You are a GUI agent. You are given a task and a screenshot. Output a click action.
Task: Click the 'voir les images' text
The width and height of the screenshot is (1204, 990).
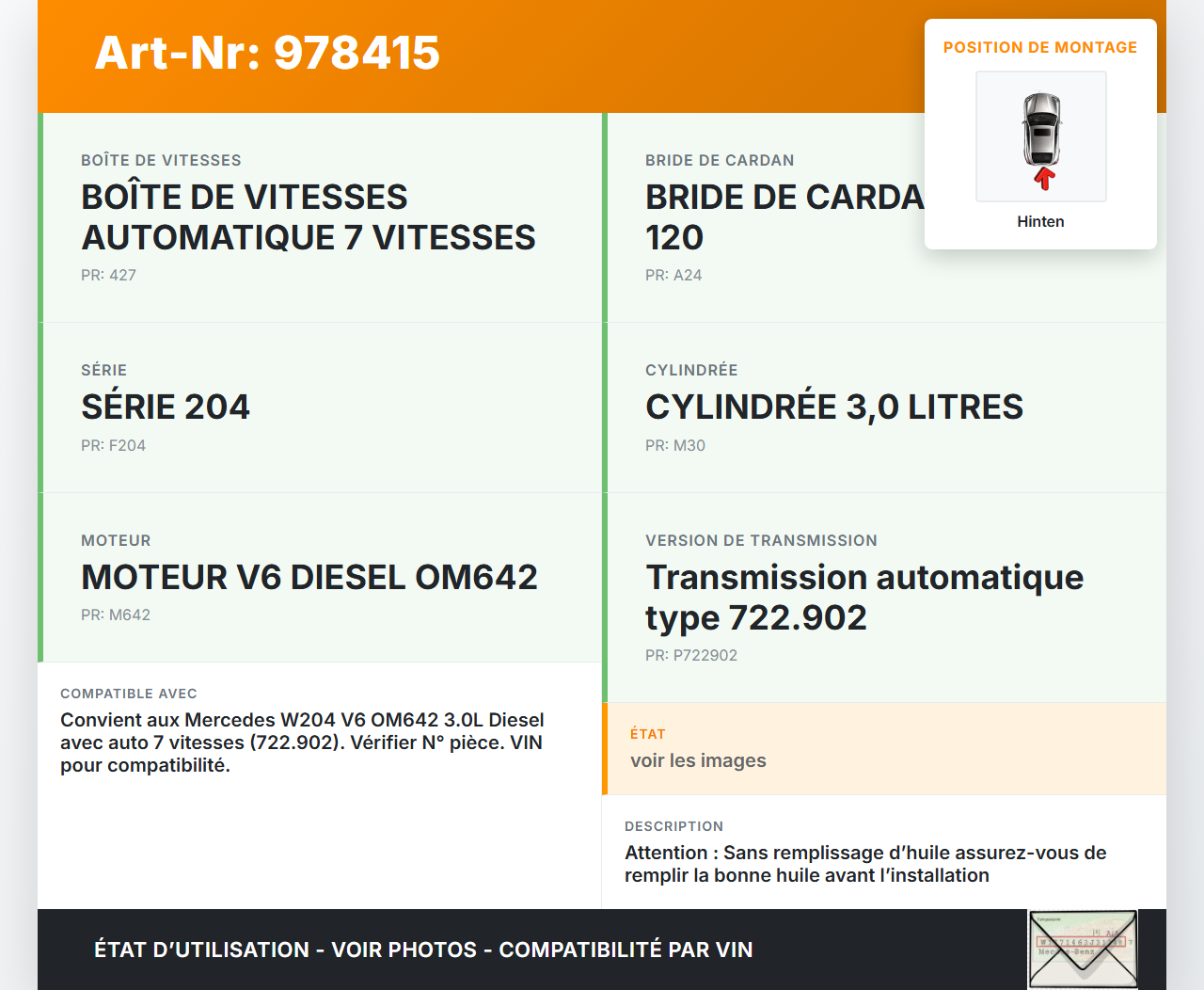pyautogui.click(x=698, y=761)
